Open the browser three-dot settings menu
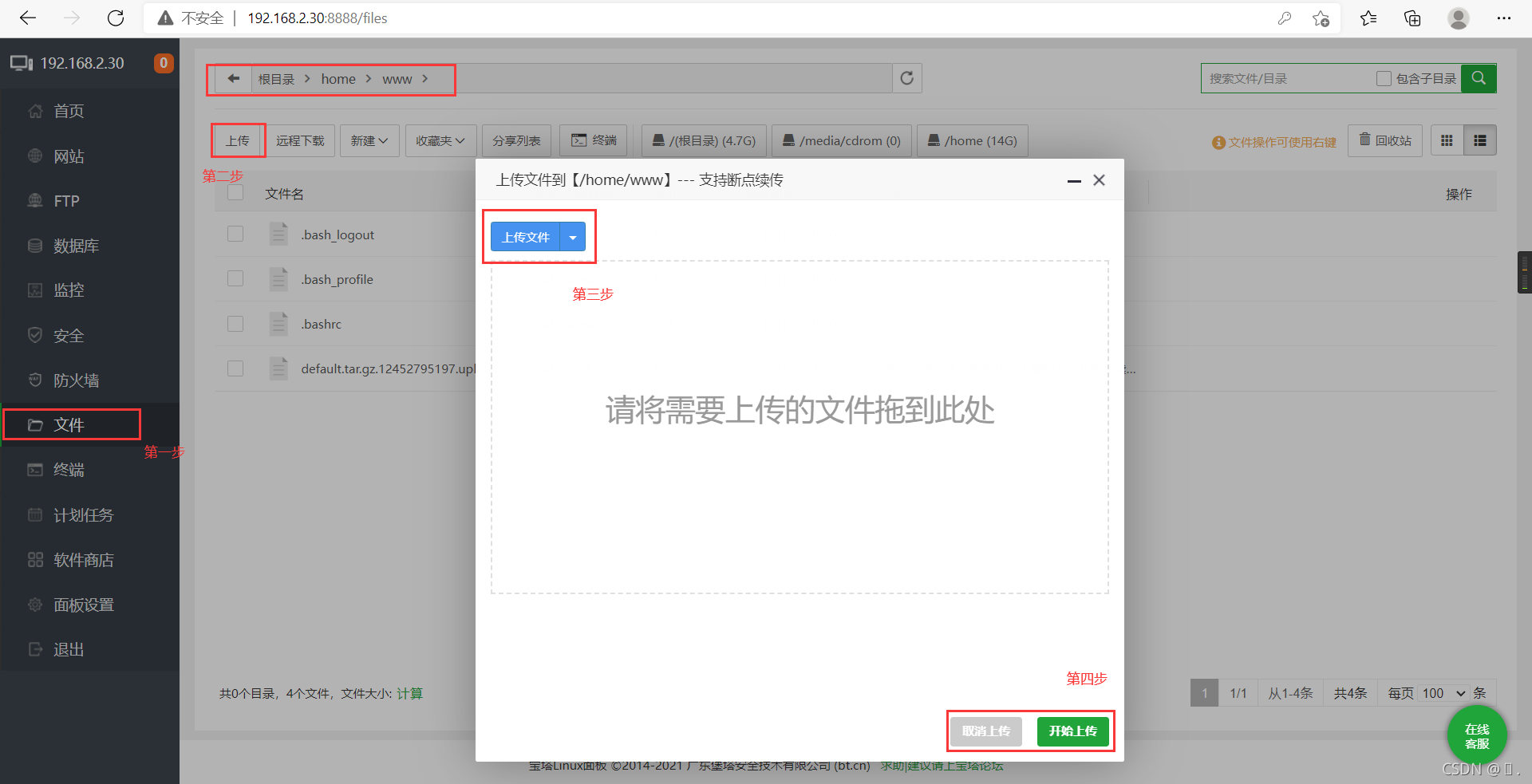The image size is (1532, 784). 1504,18
